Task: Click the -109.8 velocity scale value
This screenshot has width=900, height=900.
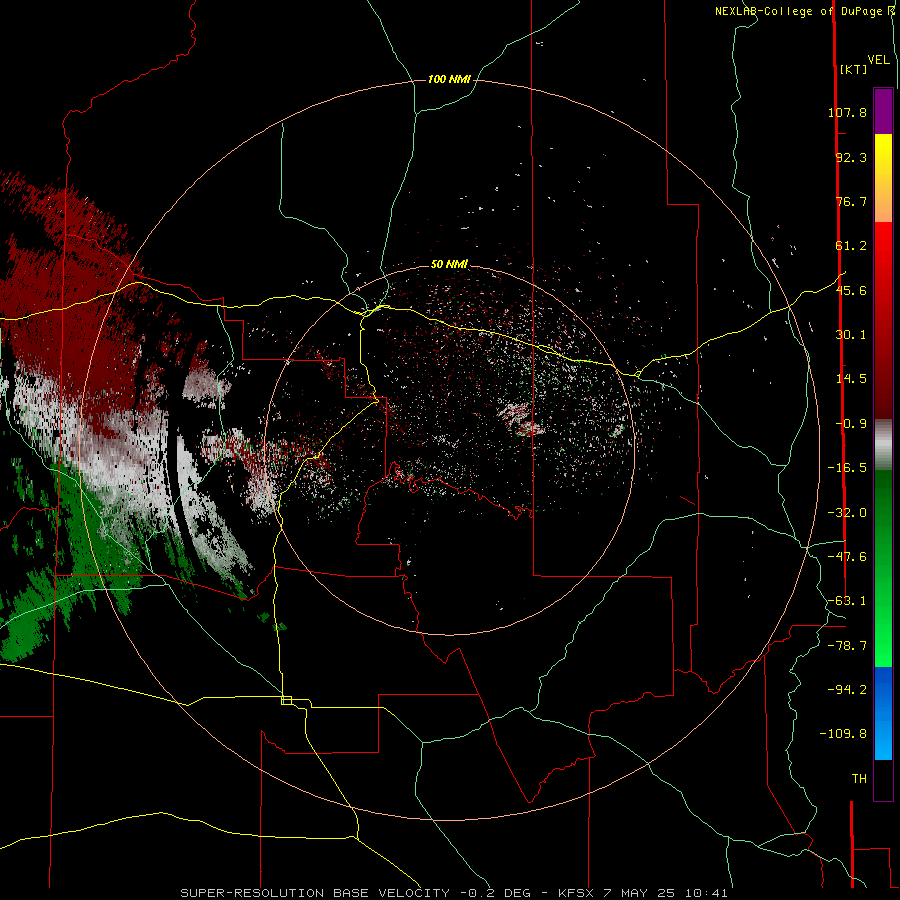Action: [x=843, y=734]
